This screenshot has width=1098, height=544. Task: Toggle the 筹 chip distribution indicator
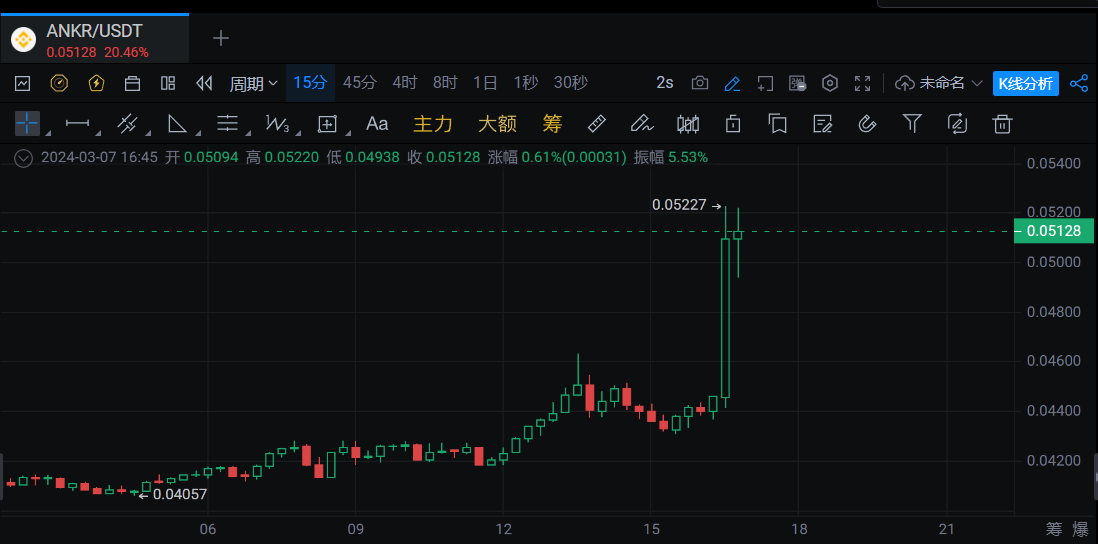point(552,124)
